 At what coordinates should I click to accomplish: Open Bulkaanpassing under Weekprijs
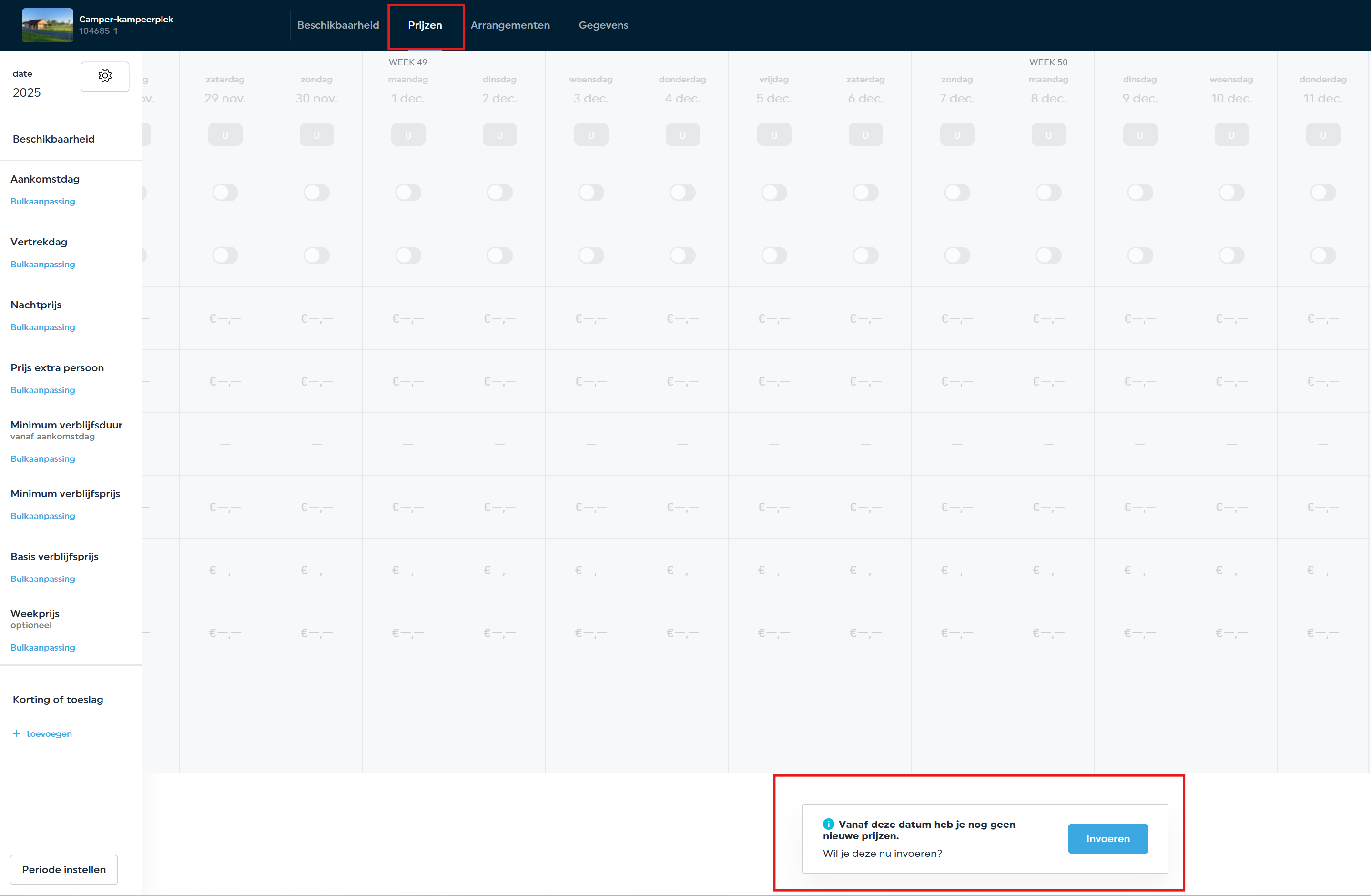[x=42, y=648]
